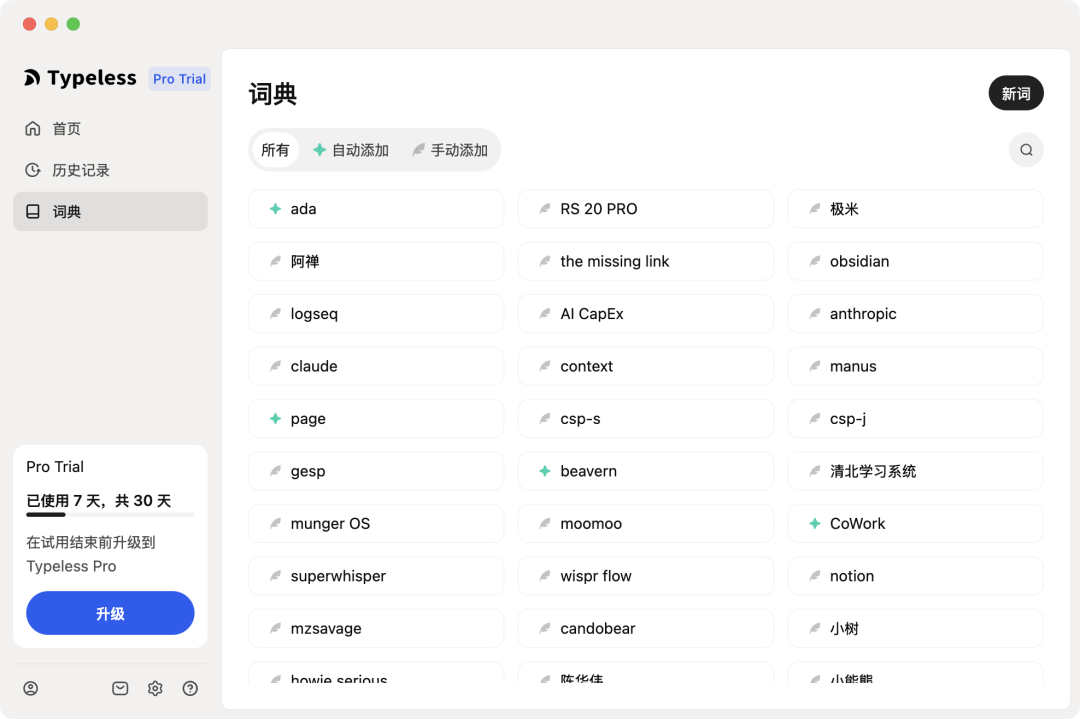Open the 清北学习系统 entry
The image size is (1080, 719).
click(915, 471)
